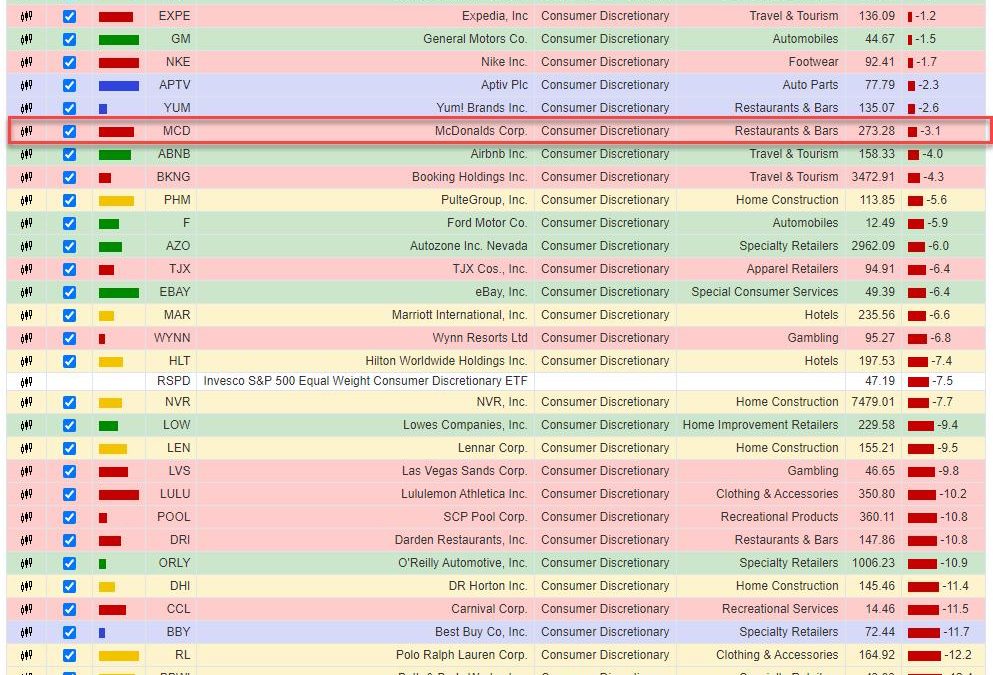The height and width of the screenshot is (675, 993).
Task: Click Invesco S&P 500 Equal Weight ETF name
Action: click(365, 381)
